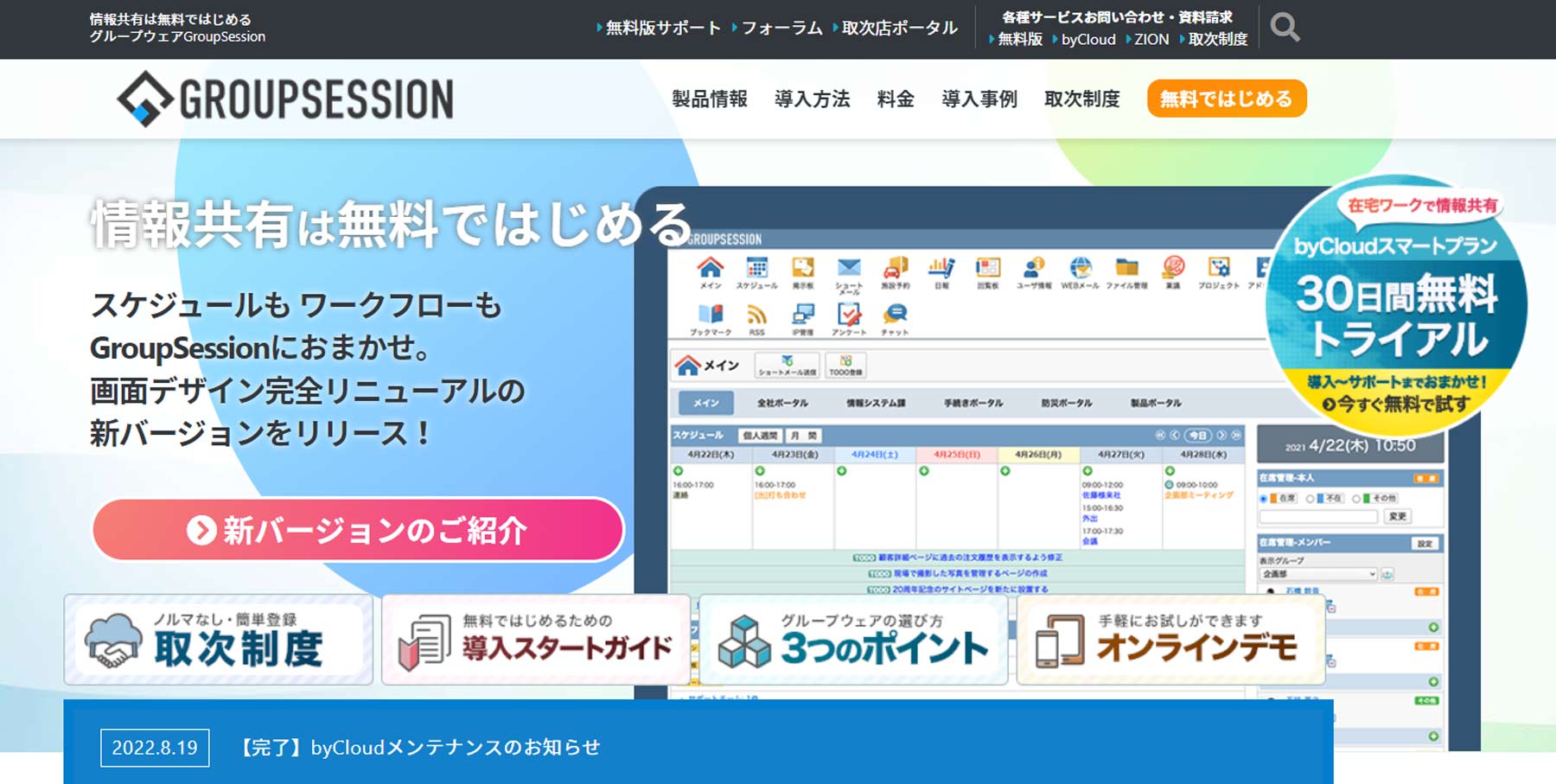
Task: Click the WEBメール globe icon
Action: pos(1080,270)
